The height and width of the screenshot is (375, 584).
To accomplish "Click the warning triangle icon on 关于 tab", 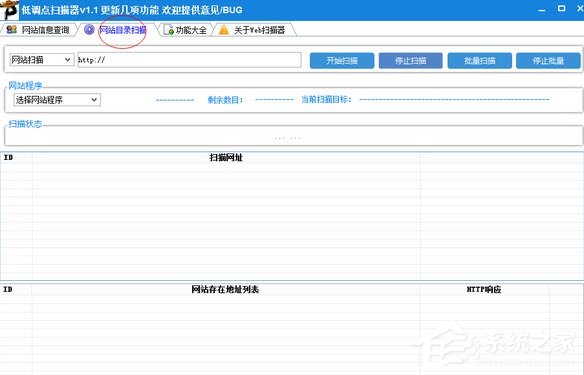I will tap(224, 30).
